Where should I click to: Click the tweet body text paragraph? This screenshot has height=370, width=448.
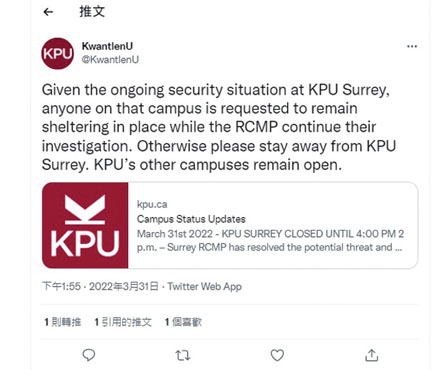tap(219, 127)
